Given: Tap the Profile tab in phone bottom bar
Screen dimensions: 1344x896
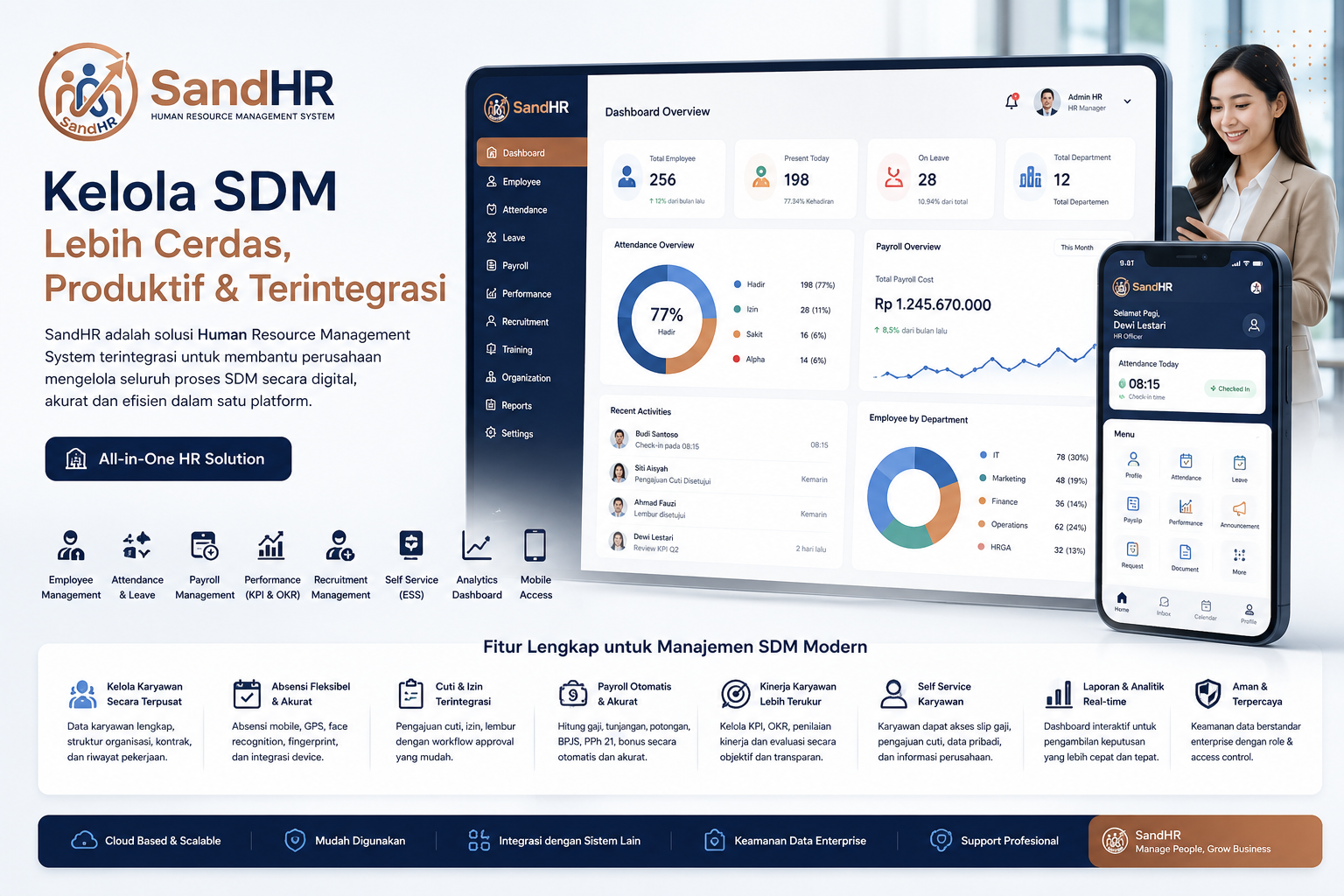Looking at the screenshot, I should click(x=1249, y=613).
